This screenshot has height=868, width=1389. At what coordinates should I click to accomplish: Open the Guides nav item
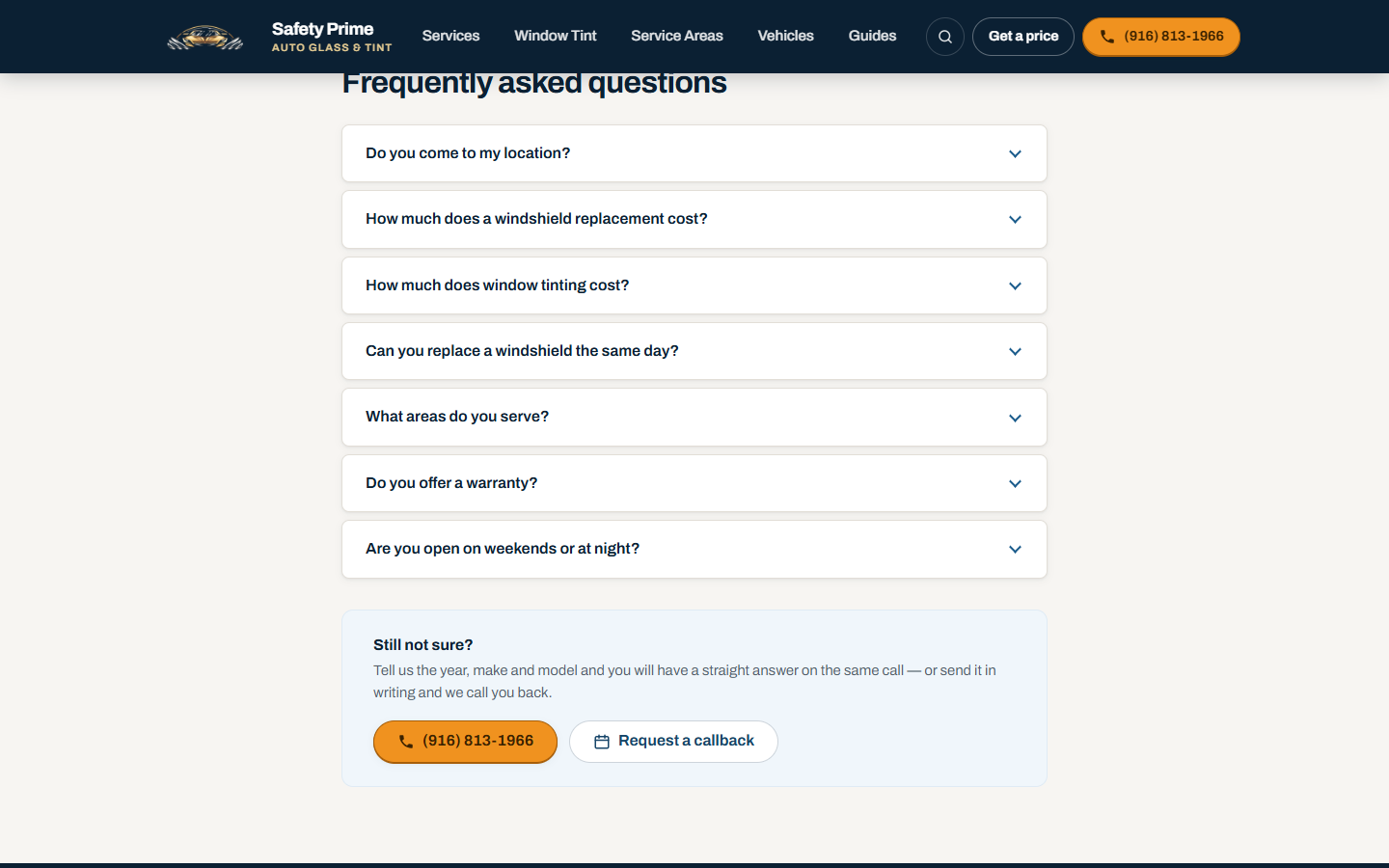(x=872, y=36)
